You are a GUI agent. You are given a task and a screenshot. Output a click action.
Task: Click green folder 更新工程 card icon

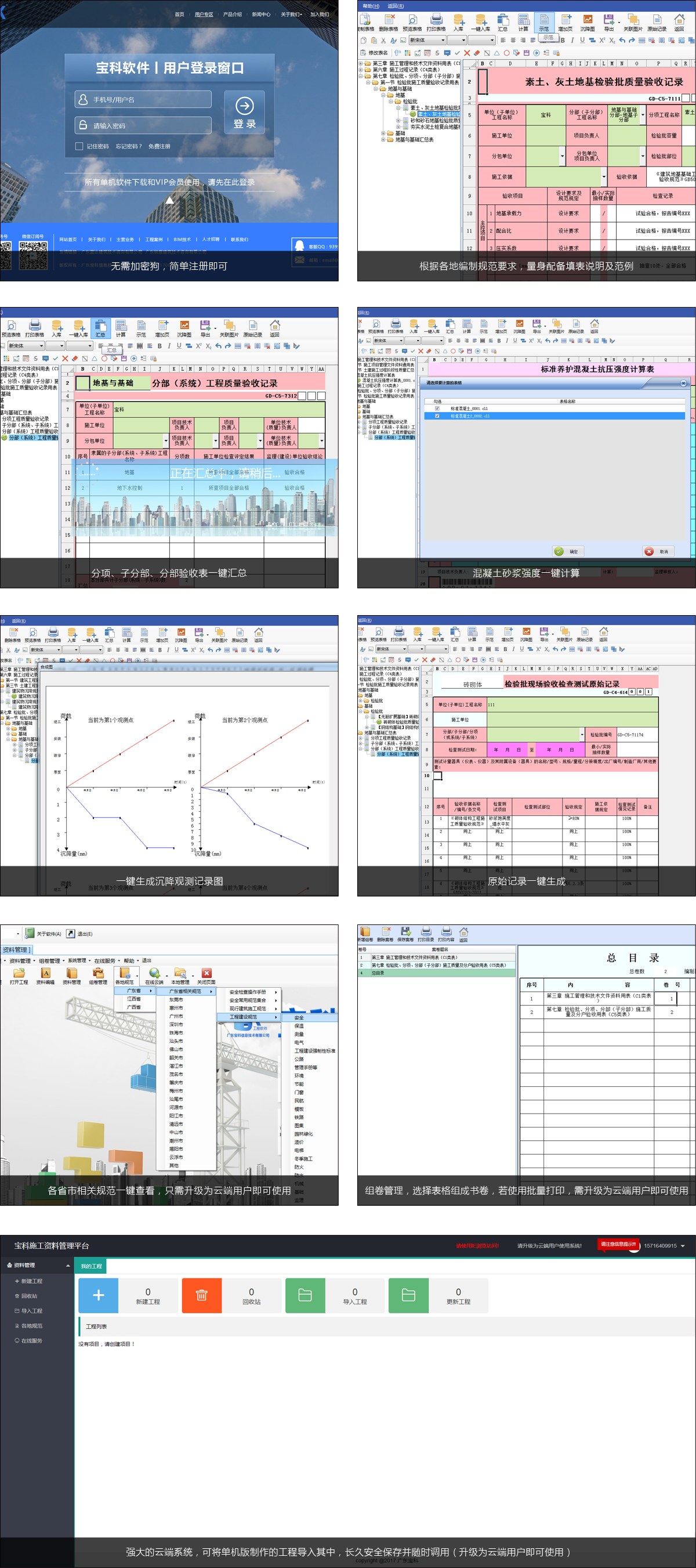(408, 1295)
